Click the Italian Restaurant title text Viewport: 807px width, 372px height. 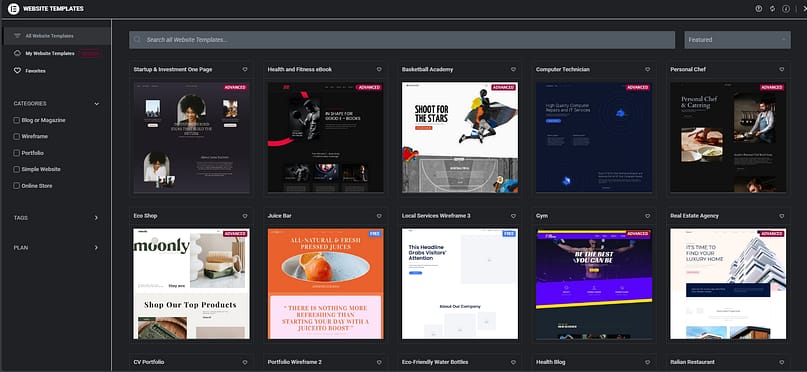pyautogui.click(x=692, y=362)
